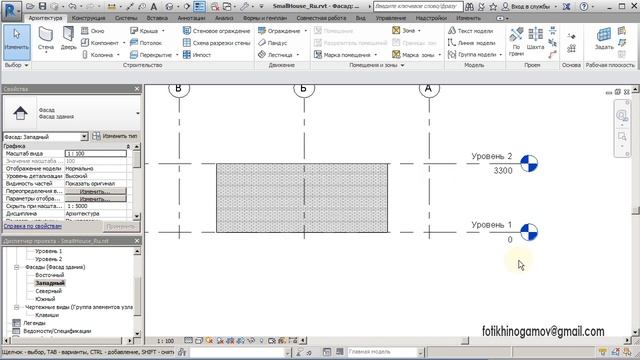640x360 pixels.
Task: Open the Компонент dropdown arrow
Action: click(x=124, y=43)
